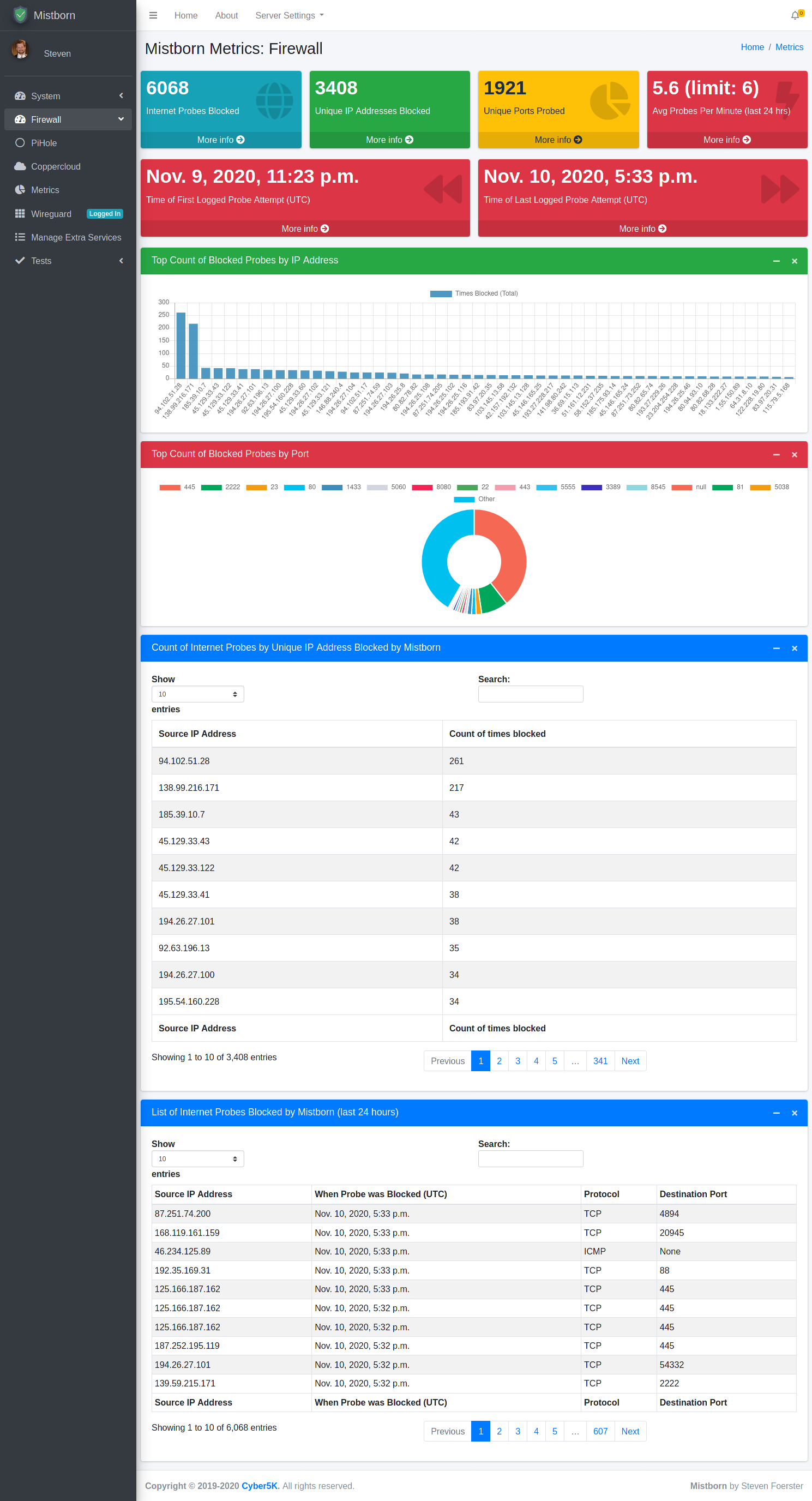Click the System dashboard icon in sidebar
The width and height of the screenshot is (812, 1501).
coord(20,96)
